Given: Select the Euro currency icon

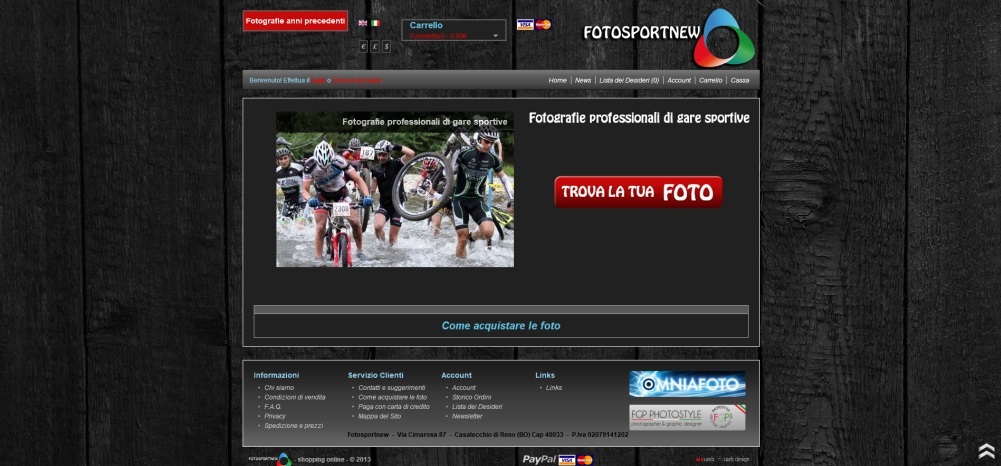Looking at the screenshot, I should coord(363,47).
